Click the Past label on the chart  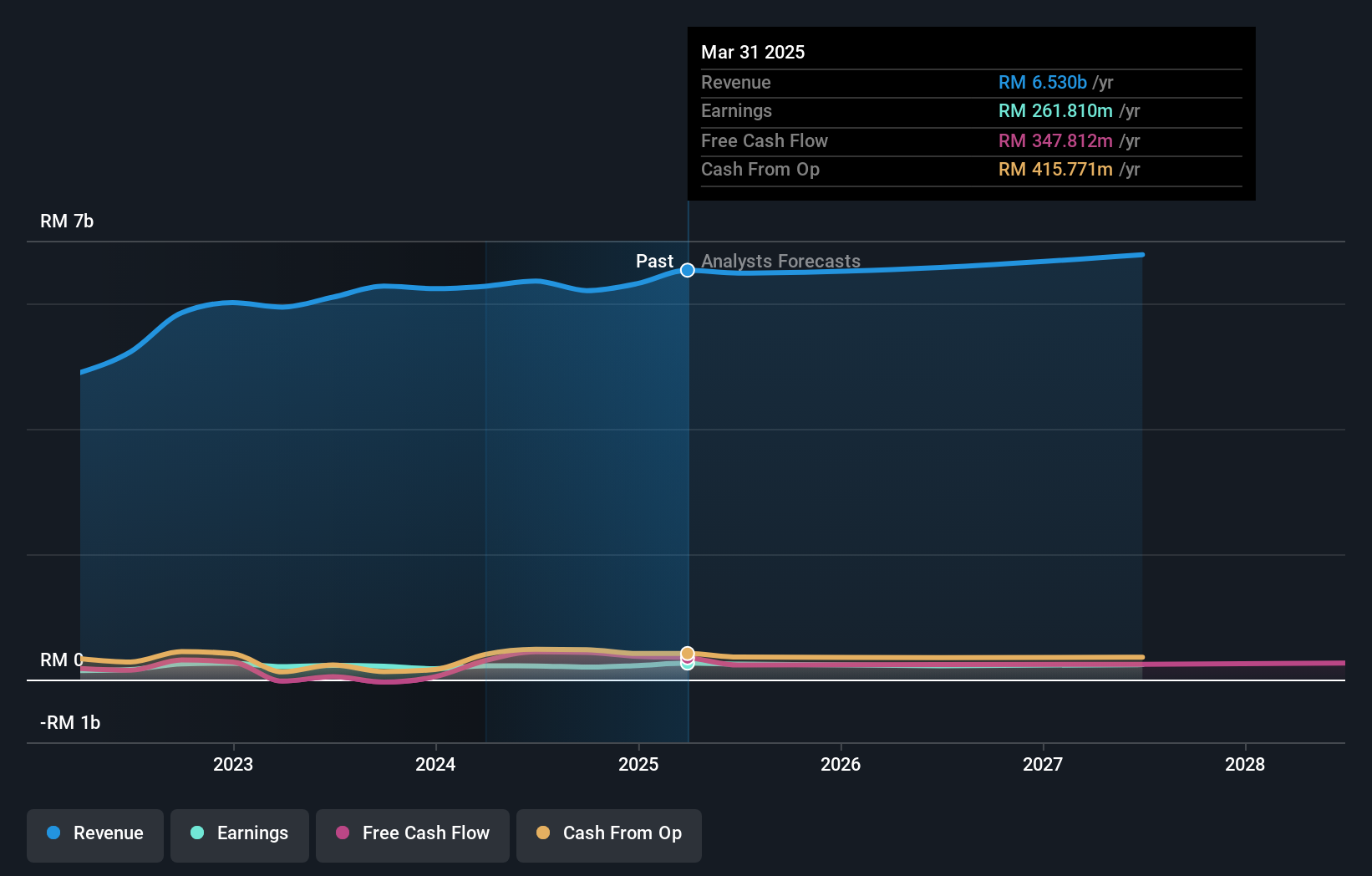654,261
